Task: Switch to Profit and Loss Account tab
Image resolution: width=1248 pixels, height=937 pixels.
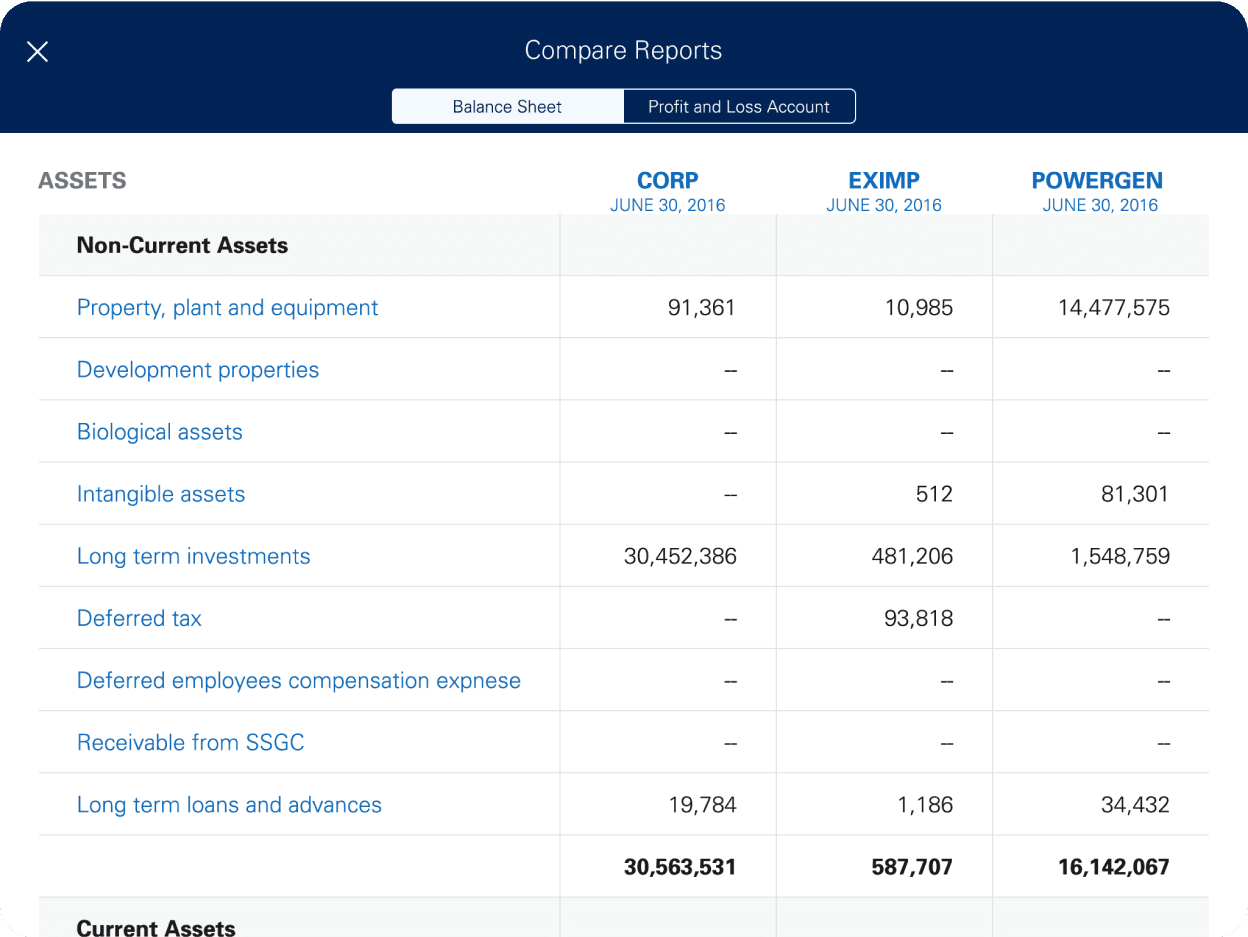Action: click(739, 106)
